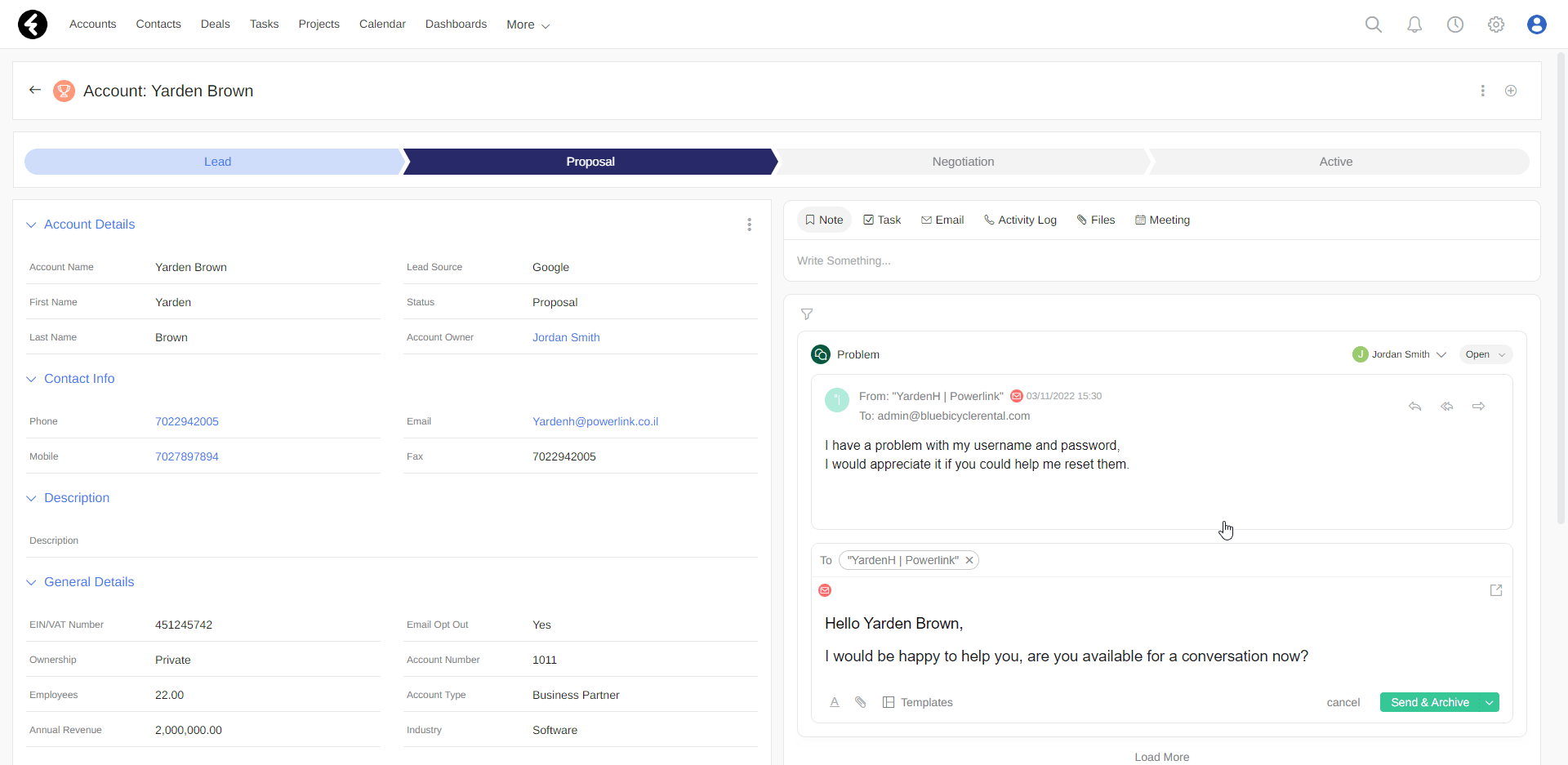Open the Contacts menu in the top navigation

[158, 24]
